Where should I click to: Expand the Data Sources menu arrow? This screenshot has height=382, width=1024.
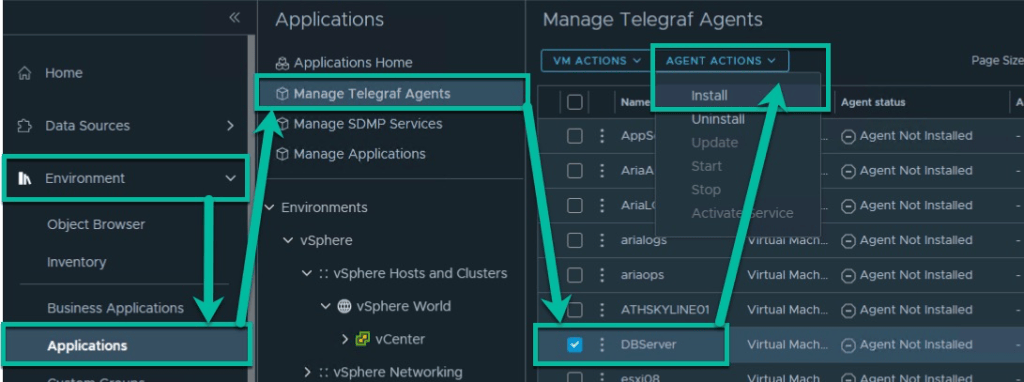pyautogui.click(x=230, y=125)
